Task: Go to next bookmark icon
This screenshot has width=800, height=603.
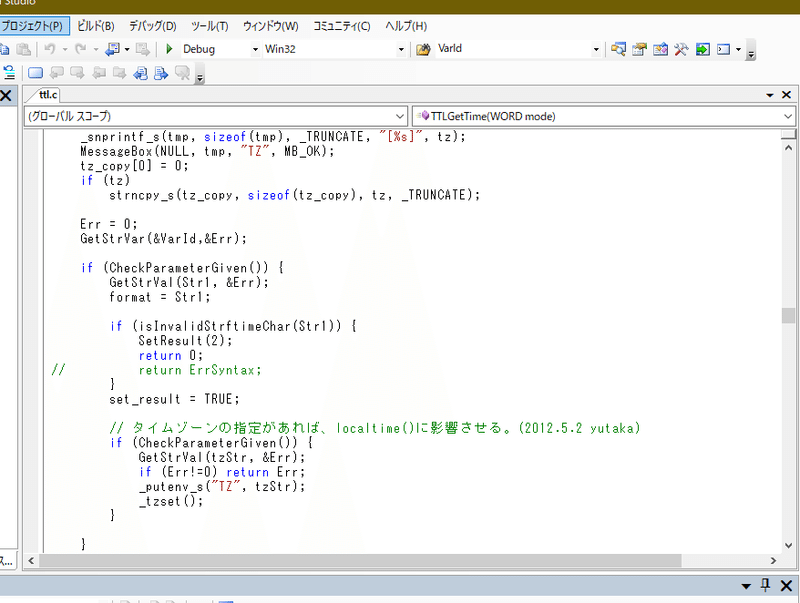Action: coord(78,73)
